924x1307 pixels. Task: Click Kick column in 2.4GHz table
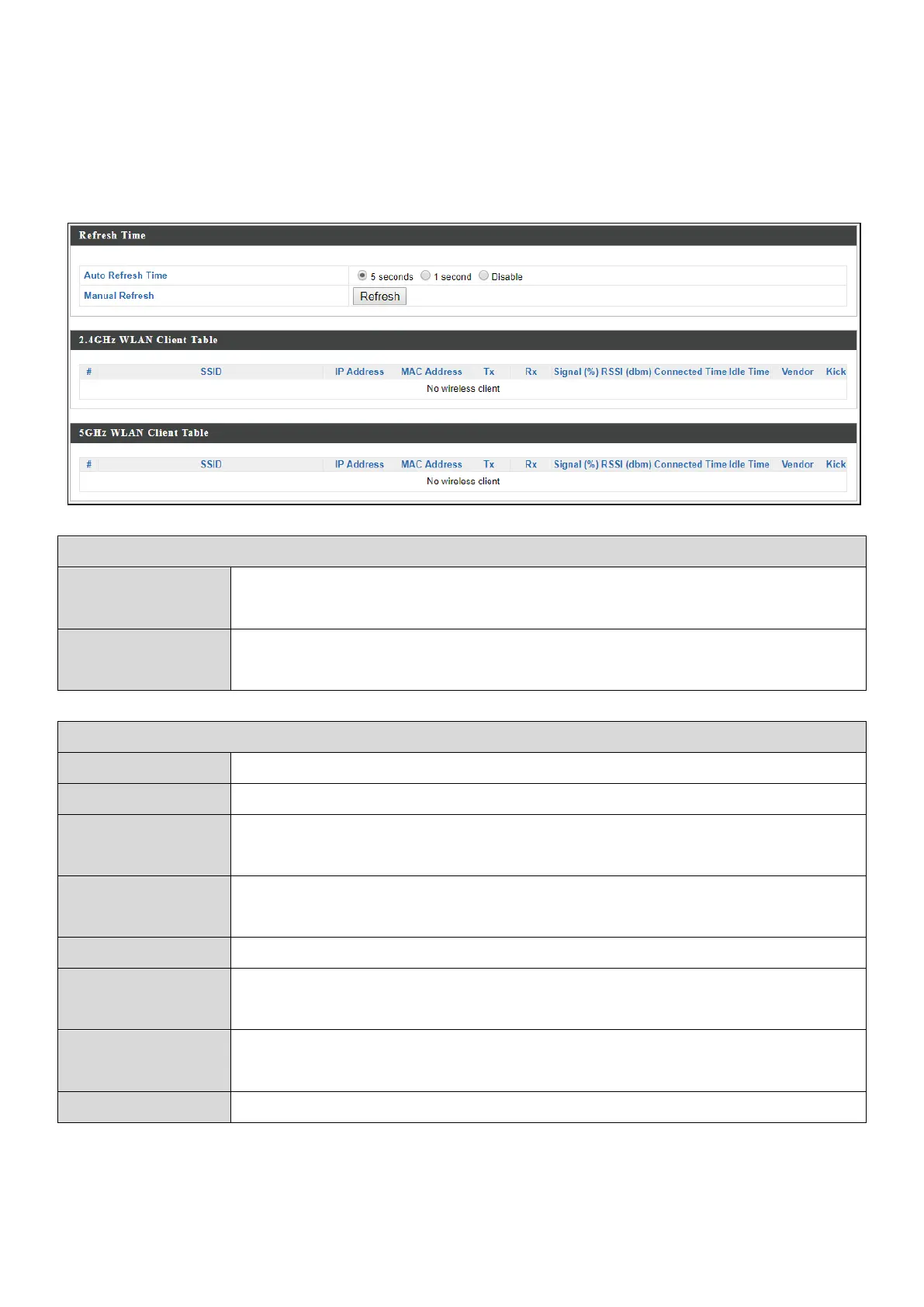(836, 372)
